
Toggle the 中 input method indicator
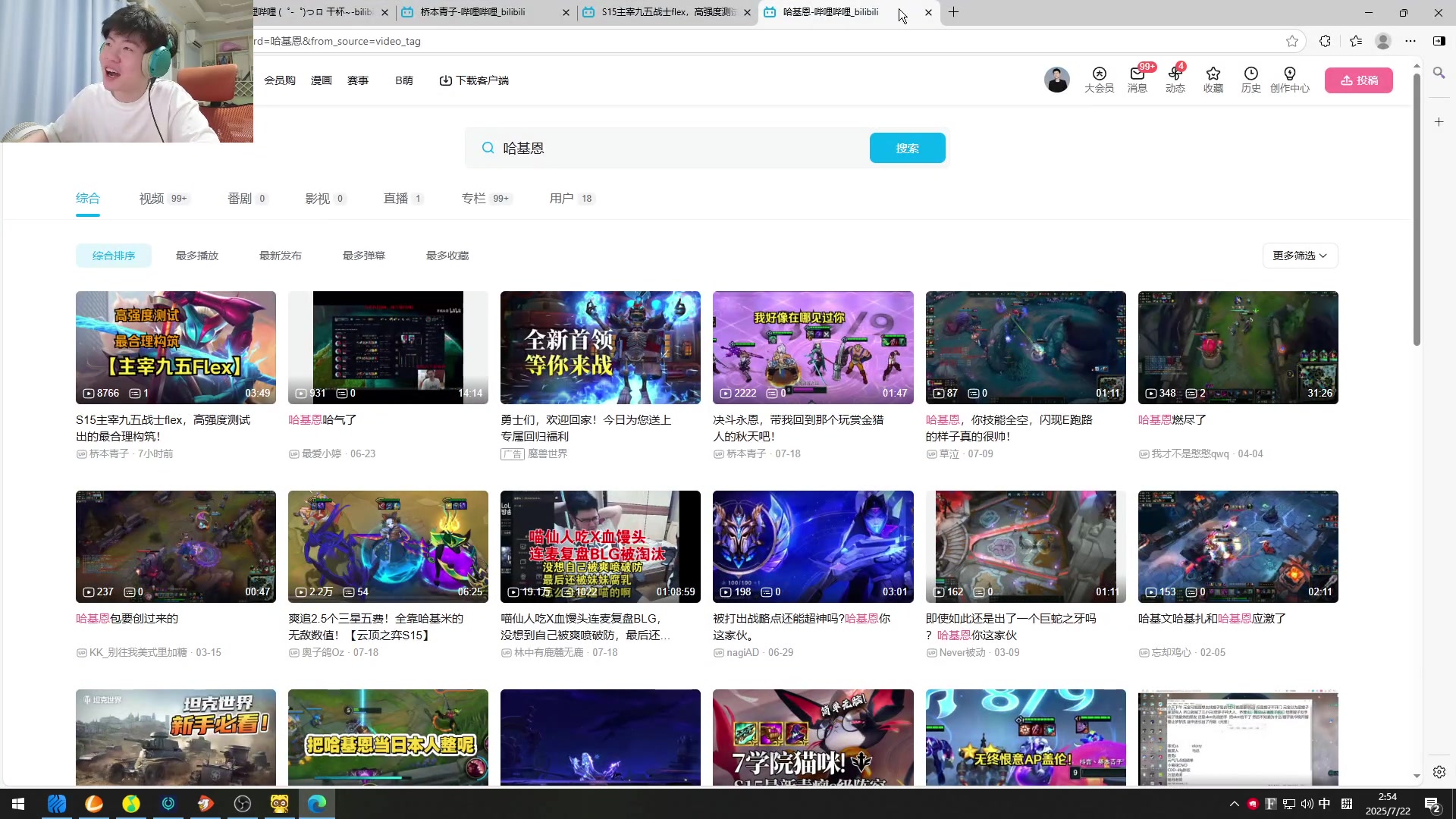[1325, 804]
